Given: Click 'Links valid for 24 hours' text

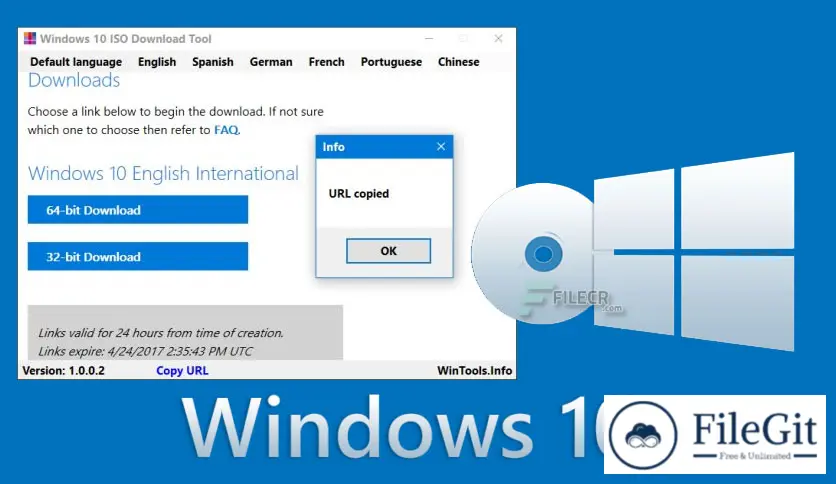Looking at the screenshot, I should coord(160,333).
